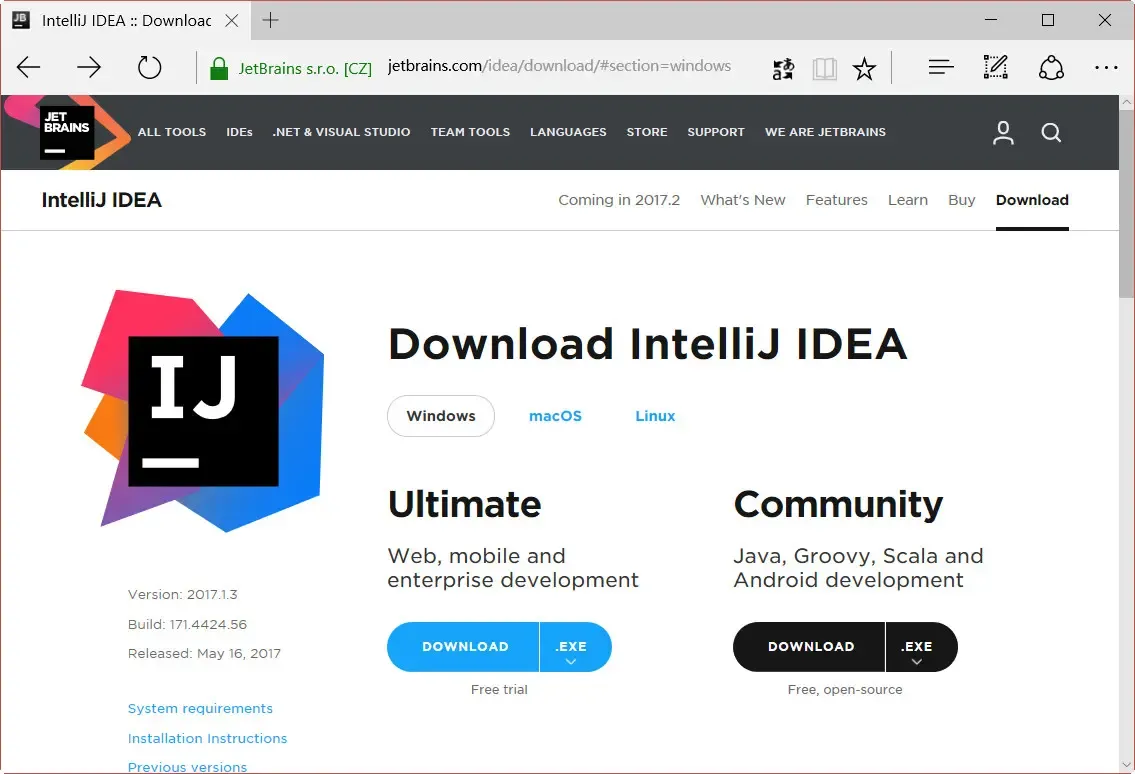
Task: Open a new browser tab with plus
Action: tap(270, 20)
